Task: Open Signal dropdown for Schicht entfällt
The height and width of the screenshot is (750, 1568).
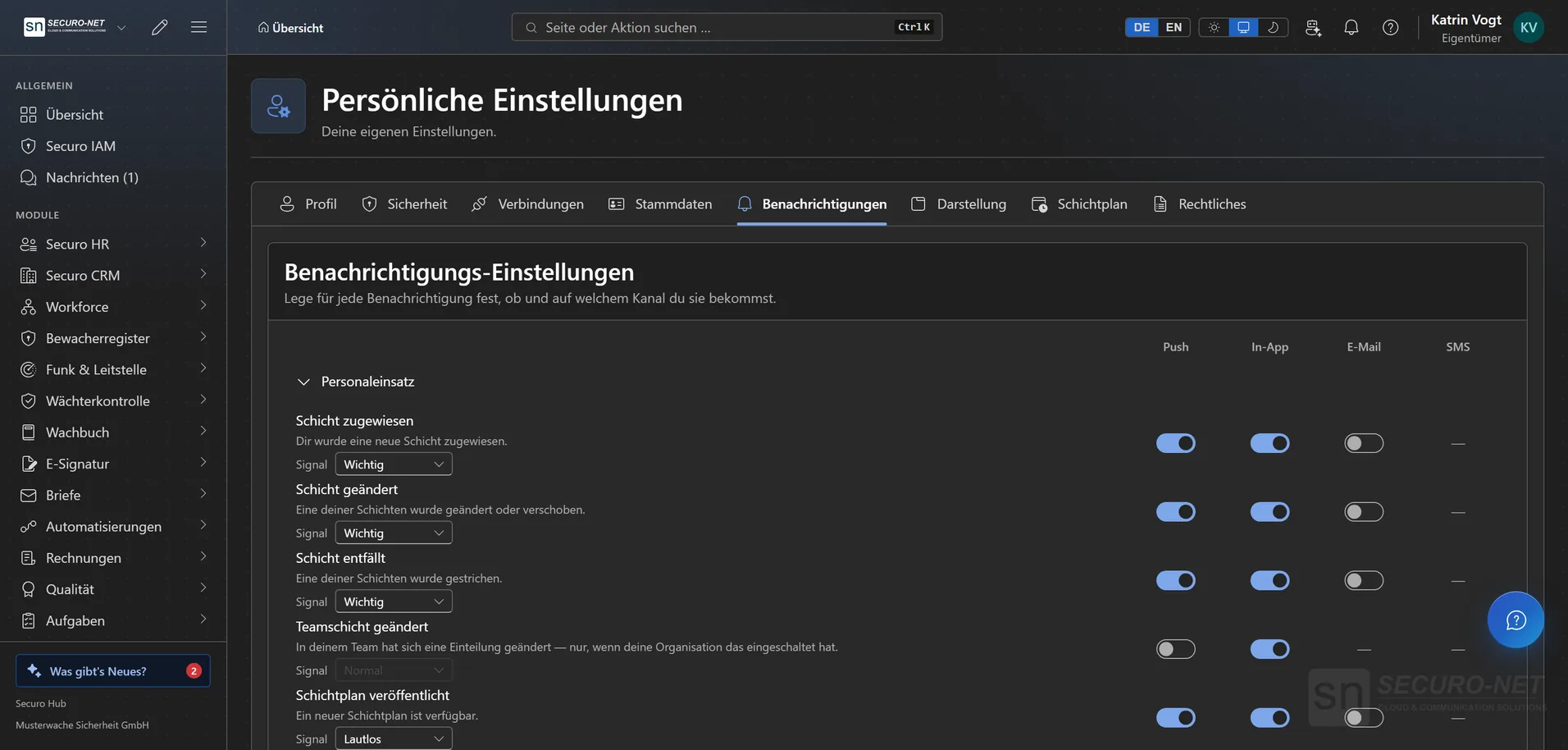Action: point(394,602)
